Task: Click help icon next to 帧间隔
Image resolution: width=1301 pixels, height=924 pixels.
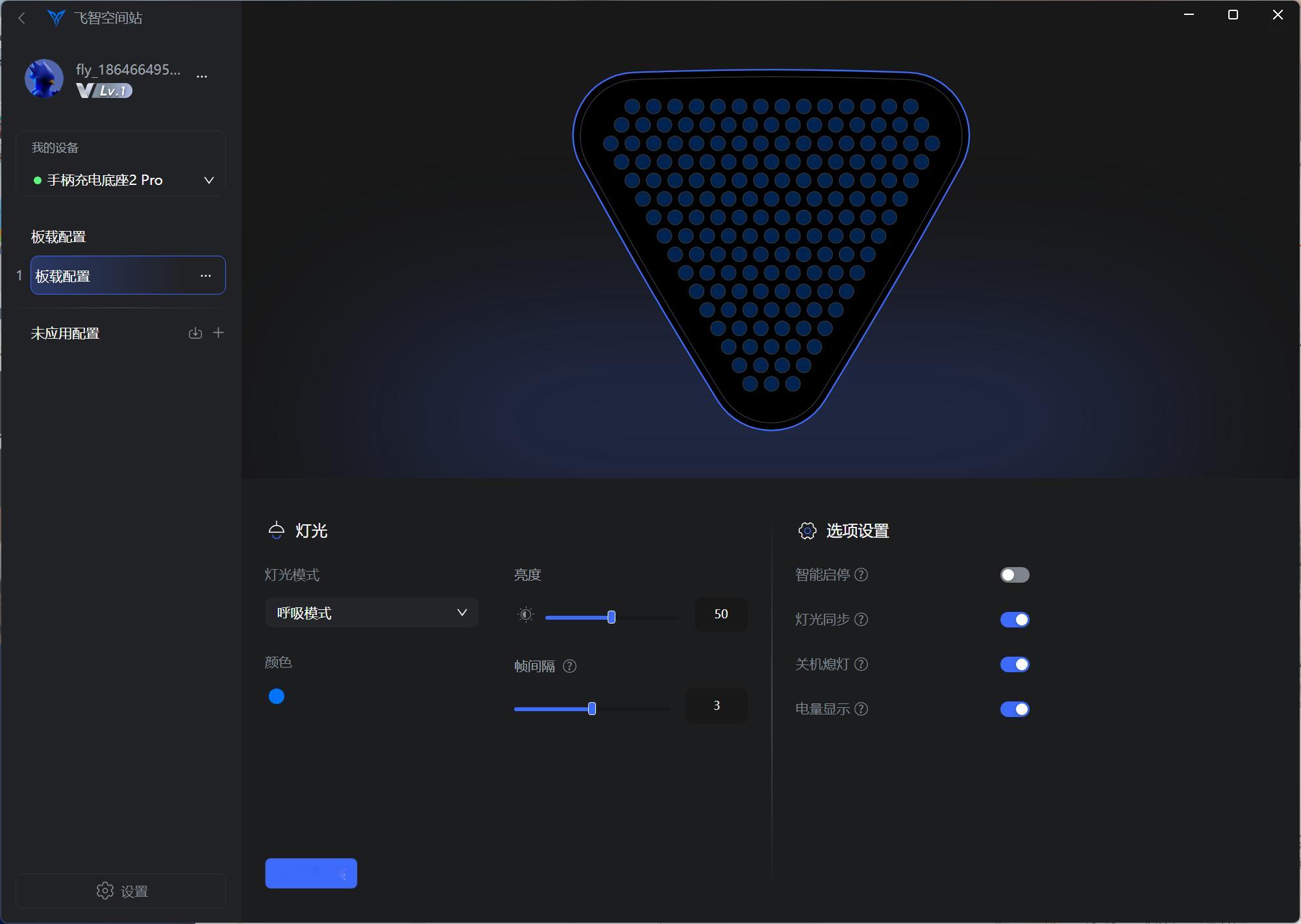Action: [569, 666]
